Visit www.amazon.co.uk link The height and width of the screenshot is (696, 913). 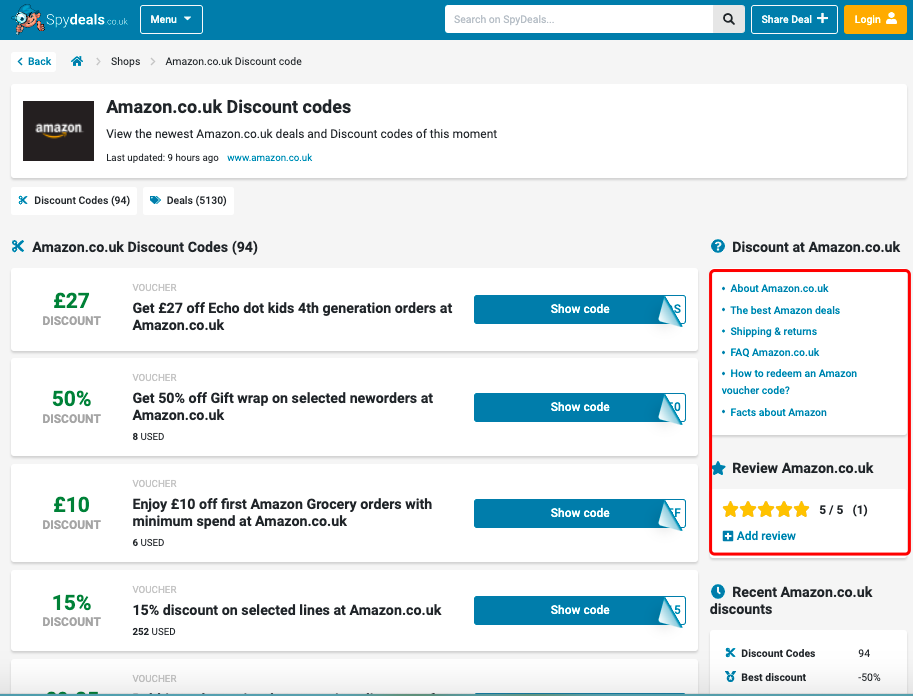point(270,158)
